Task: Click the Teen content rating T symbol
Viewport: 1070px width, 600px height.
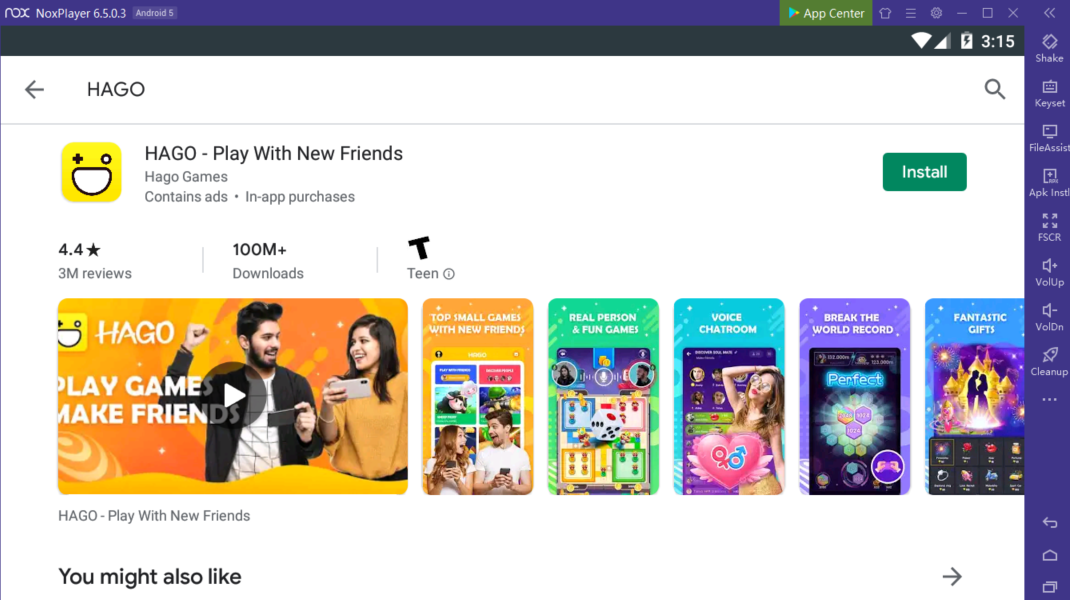Action: tap(419, 248)
